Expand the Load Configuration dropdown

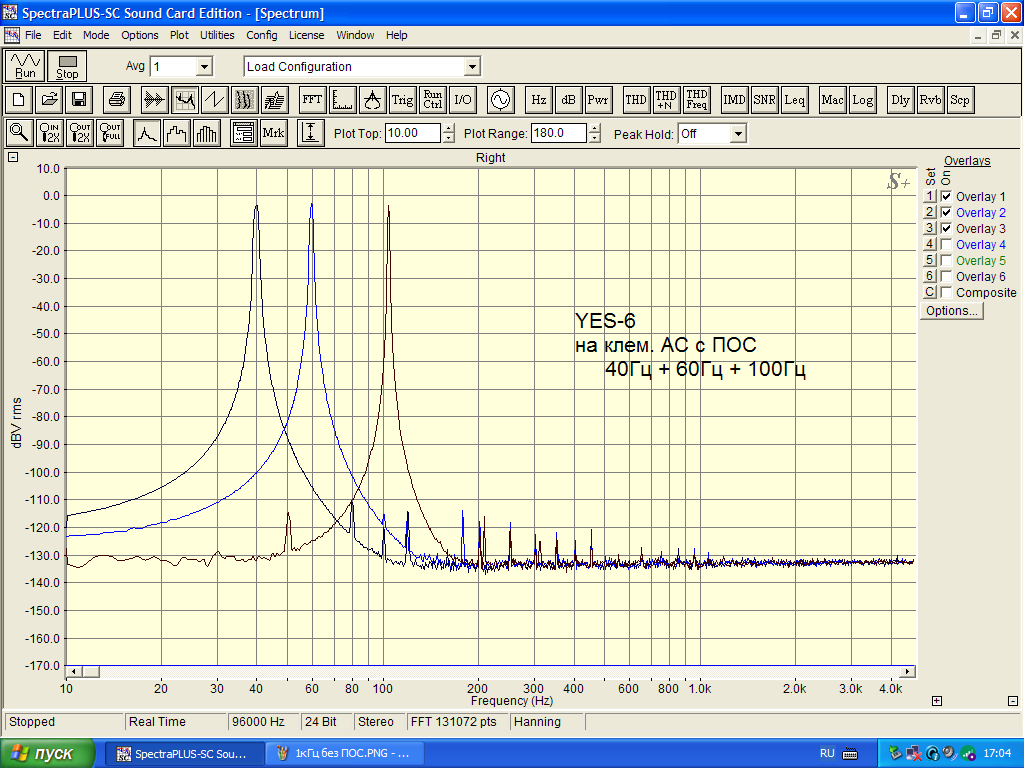tap(472, 67)
